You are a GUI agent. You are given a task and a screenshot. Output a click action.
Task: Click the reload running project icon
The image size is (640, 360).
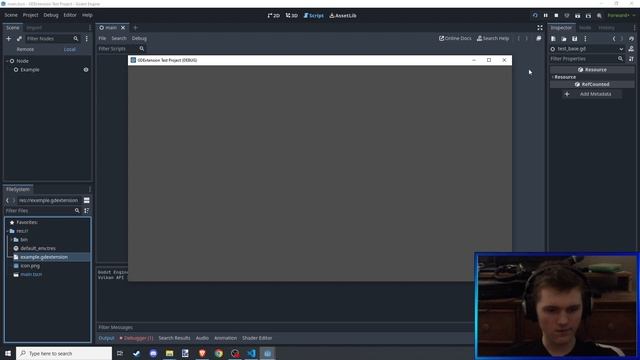(x=535, y=16)
